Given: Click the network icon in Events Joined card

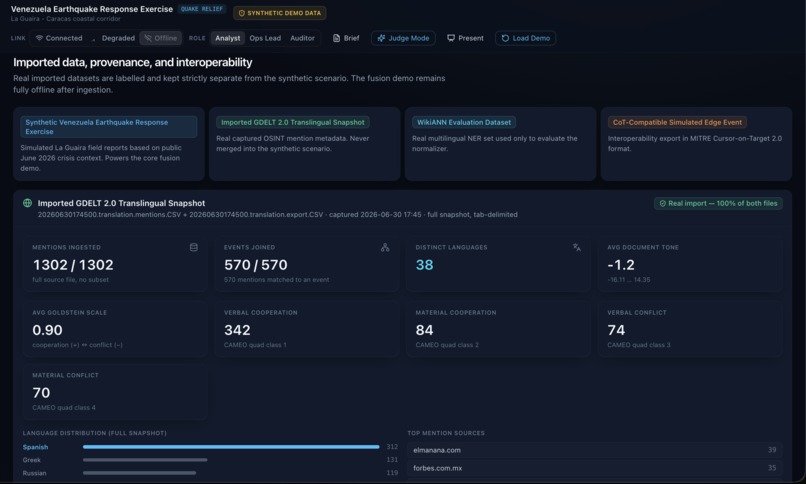Looking at the screenshot, I should (x=385, y=247).
